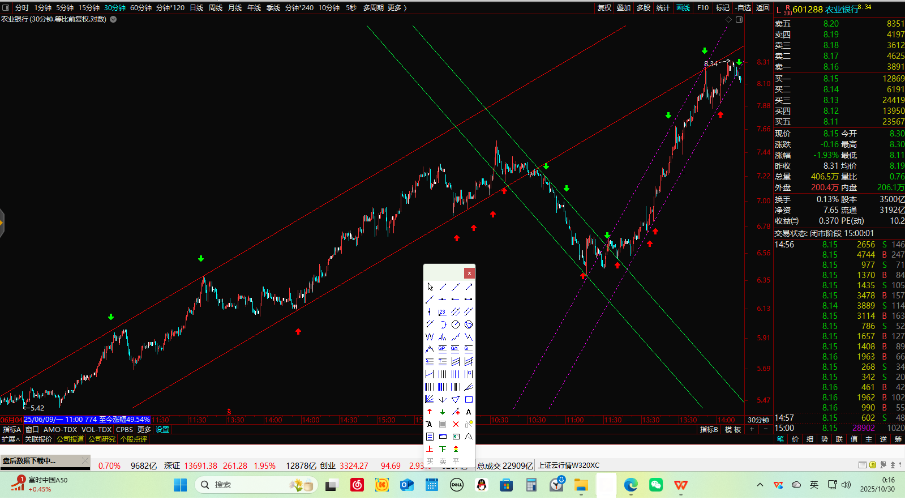Choose the arc drawing tool
905x500 pixels.
[x=443, y=324]
